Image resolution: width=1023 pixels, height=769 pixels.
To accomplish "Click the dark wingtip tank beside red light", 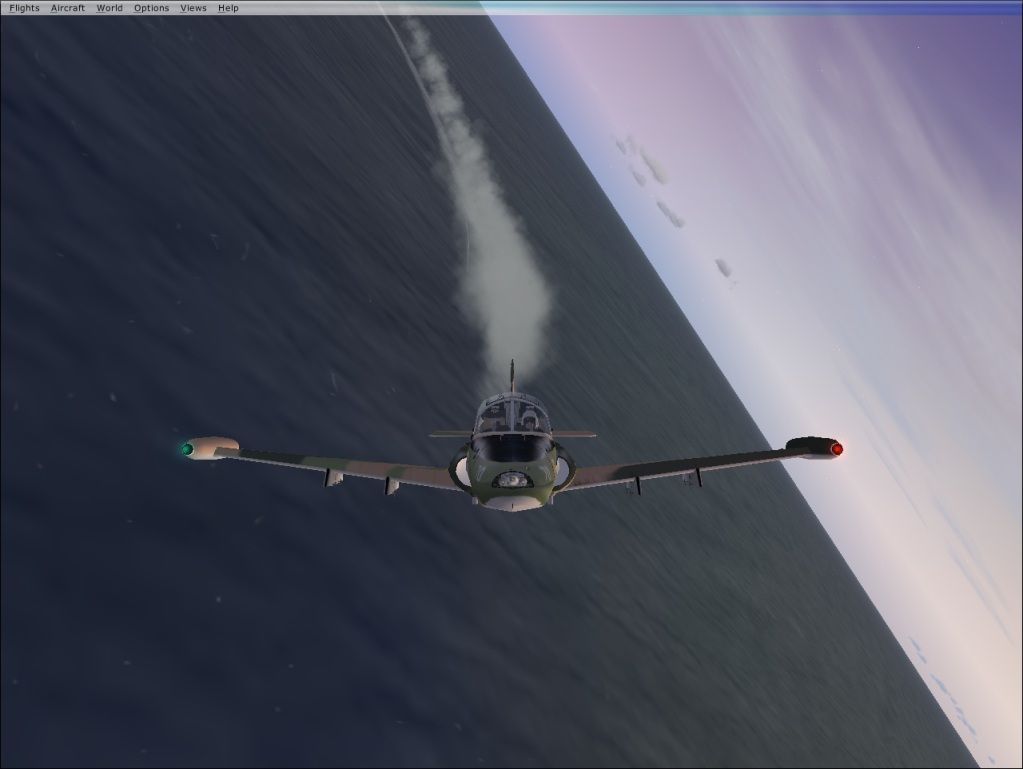I will click(810, 446).
